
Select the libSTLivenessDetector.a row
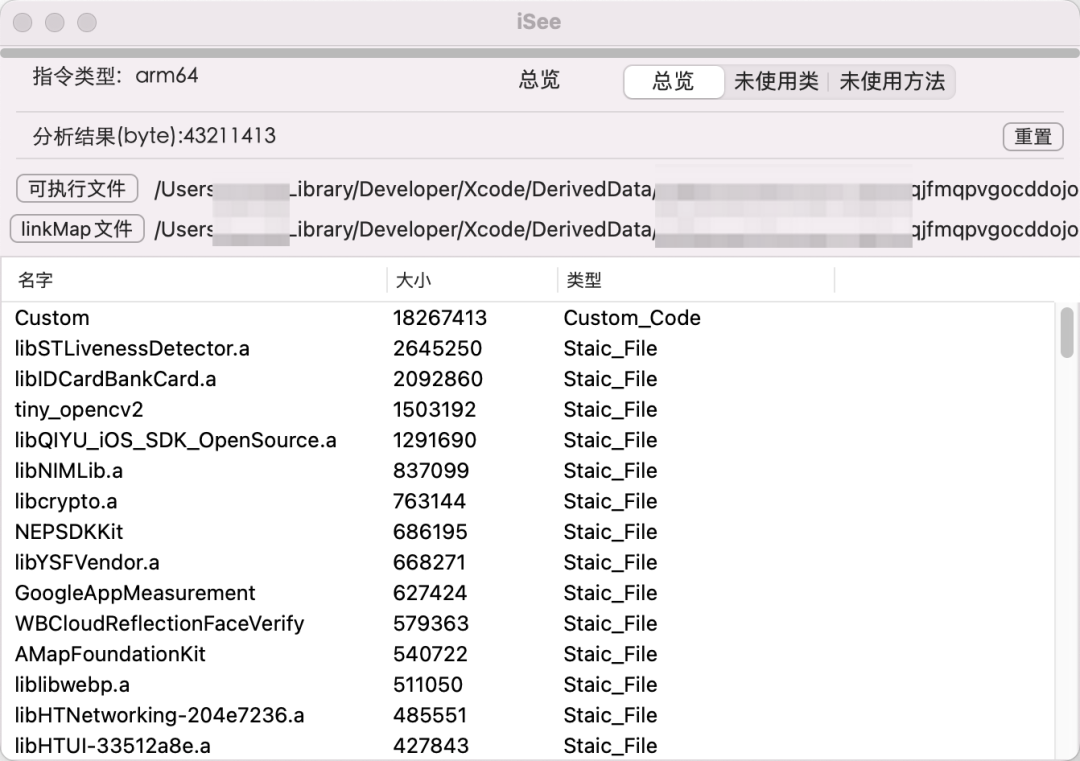pyautogui.click(x=528, y=348)
